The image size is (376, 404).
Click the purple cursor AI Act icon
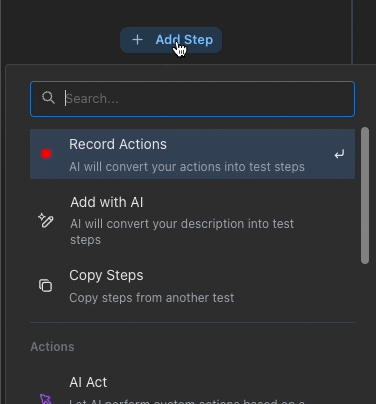pyautogui.click(x=46, y=399)
